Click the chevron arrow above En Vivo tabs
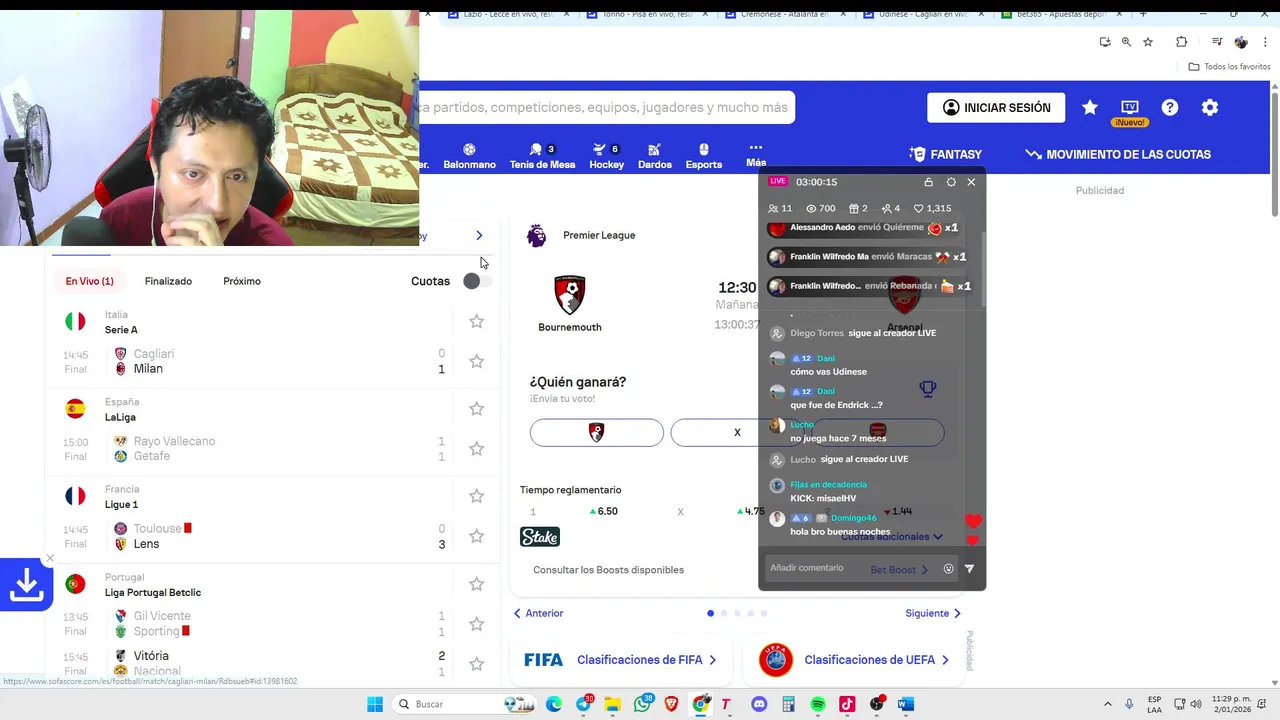1280x720 pixels. [479, 236]
